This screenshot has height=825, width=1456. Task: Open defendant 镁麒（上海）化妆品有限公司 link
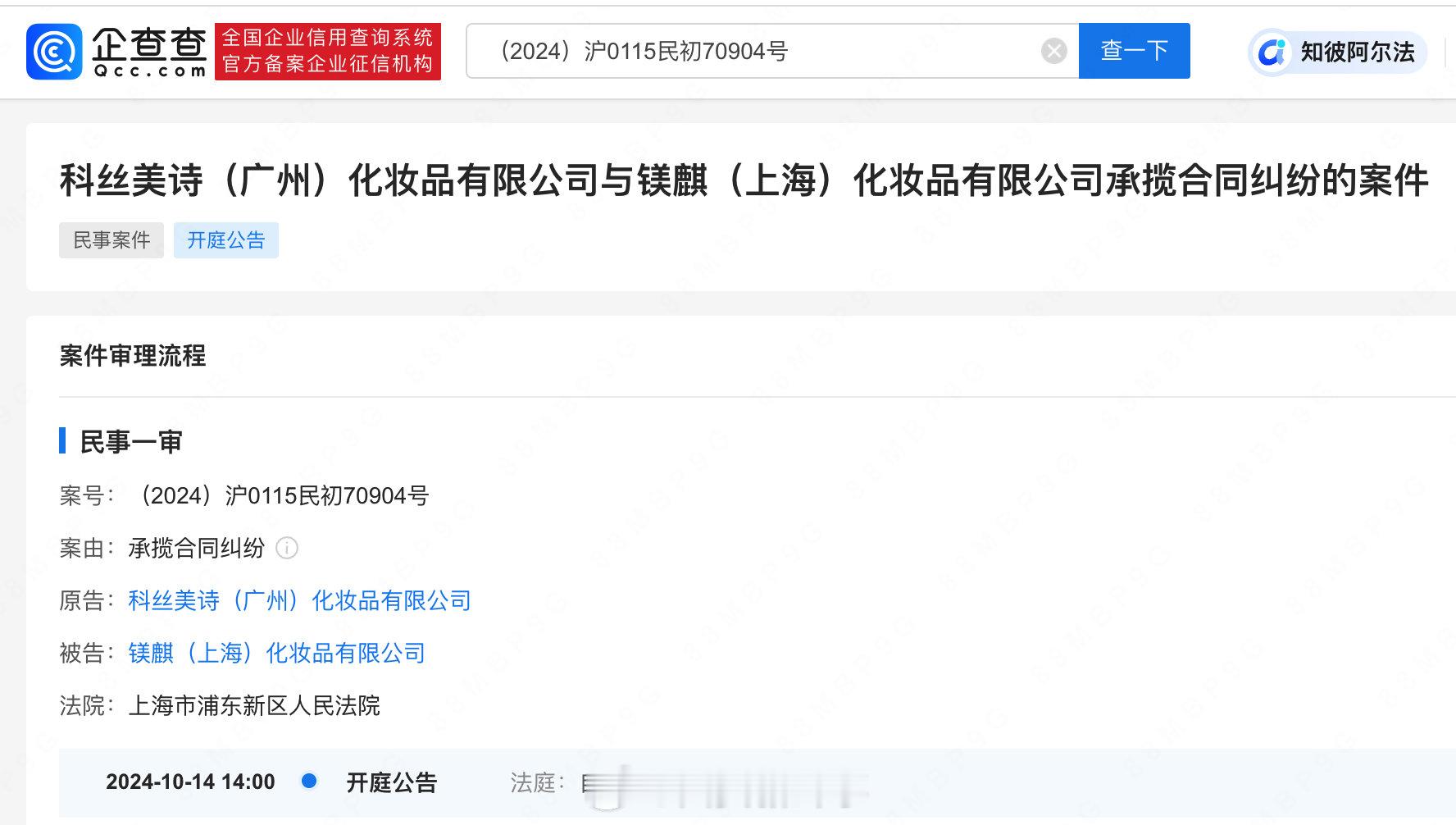[x=276, y=653]
